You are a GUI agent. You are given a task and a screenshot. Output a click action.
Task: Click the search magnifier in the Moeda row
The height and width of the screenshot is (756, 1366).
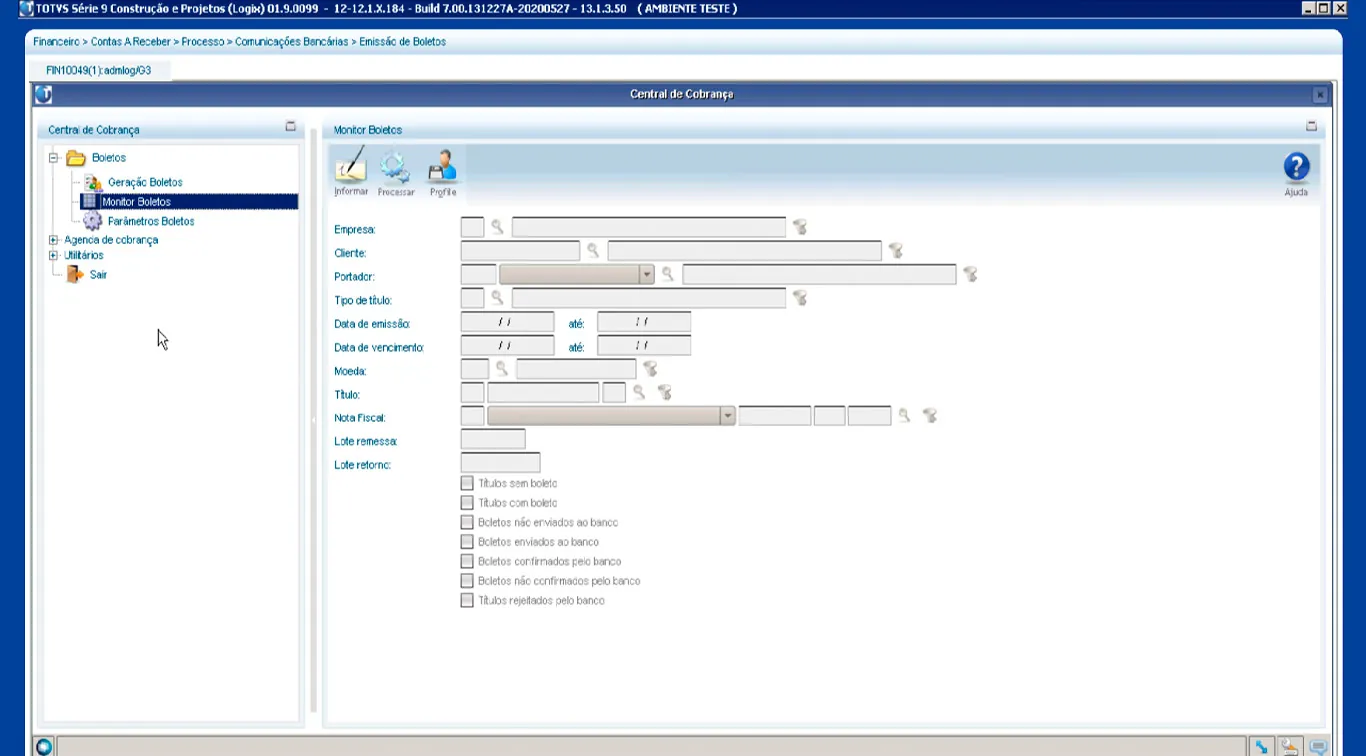pyautogui.click(x=502, y=369)
